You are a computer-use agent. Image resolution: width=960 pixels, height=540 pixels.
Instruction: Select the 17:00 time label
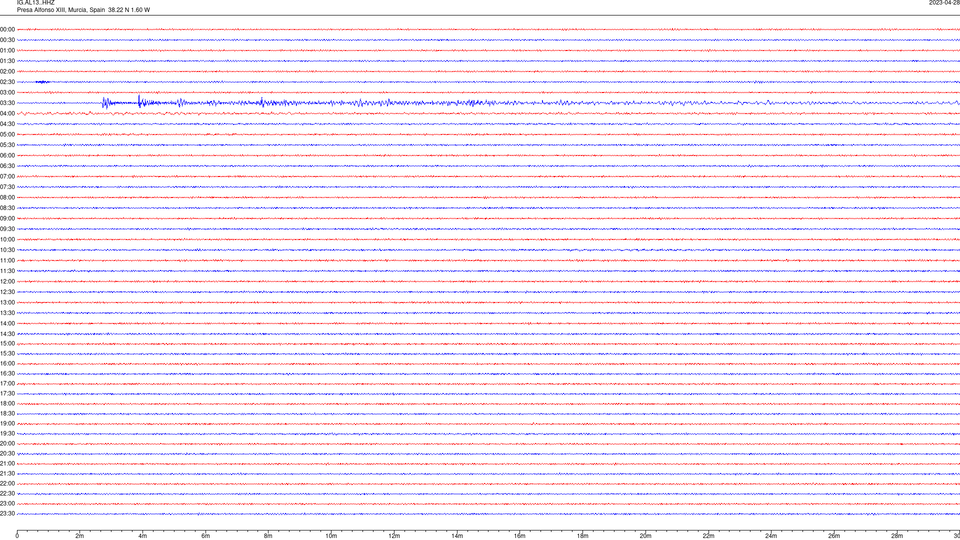click(x=7, y=384)
